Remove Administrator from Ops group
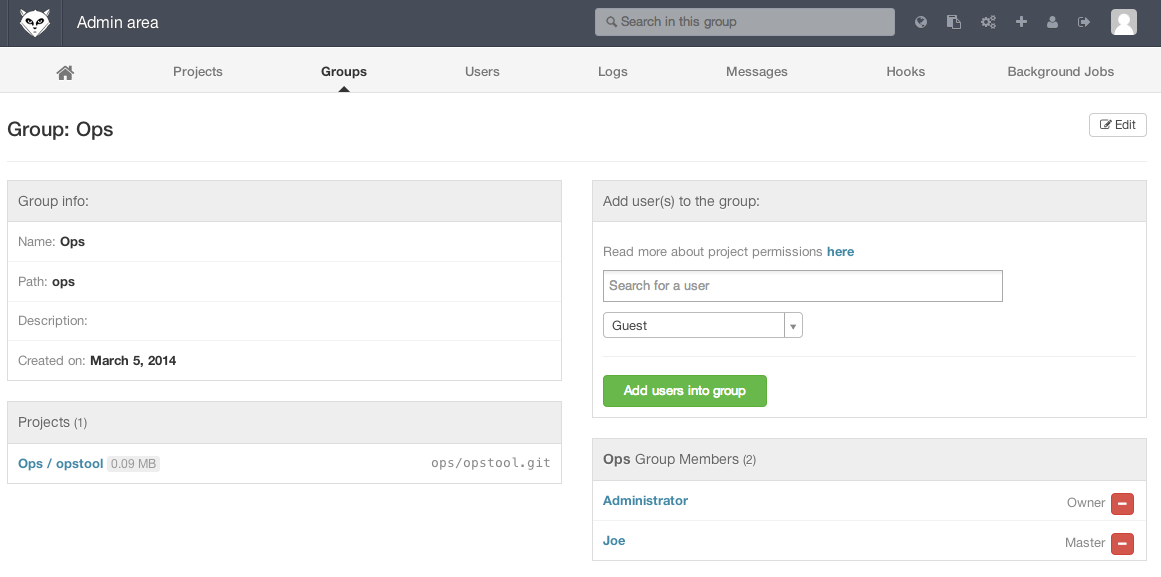Viewport: 1161px width, 577px height. [x=1122, y=503]
